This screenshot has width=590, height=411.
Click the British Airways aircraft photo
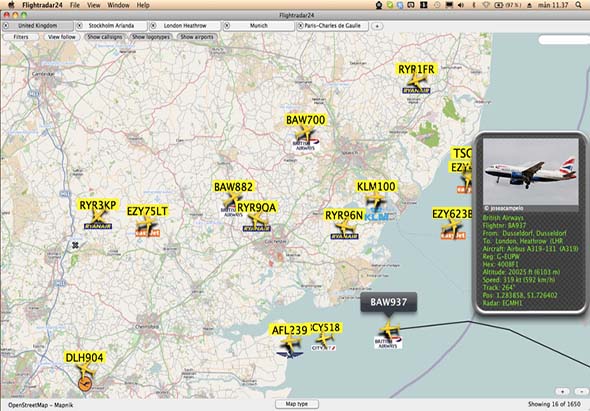[x=531, y=172]
